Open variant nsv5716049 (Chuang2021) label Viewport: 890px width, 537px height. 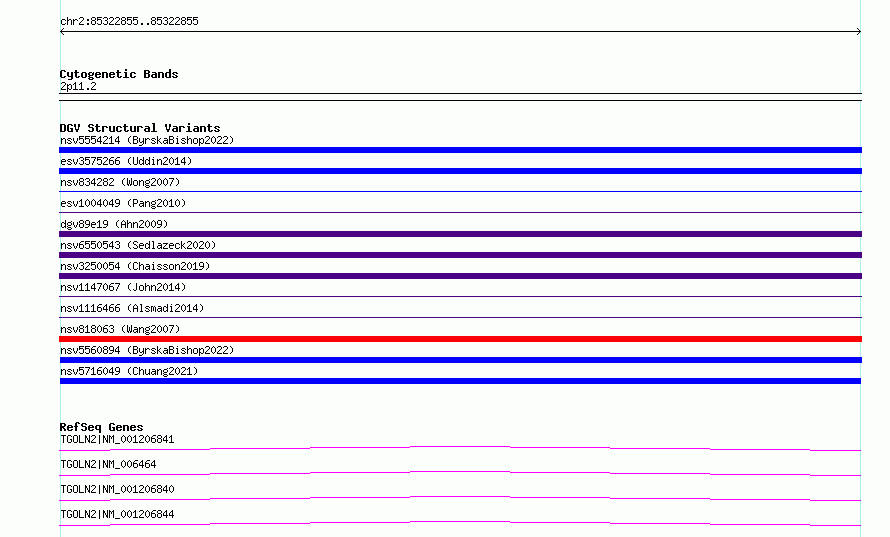[129, 371]
